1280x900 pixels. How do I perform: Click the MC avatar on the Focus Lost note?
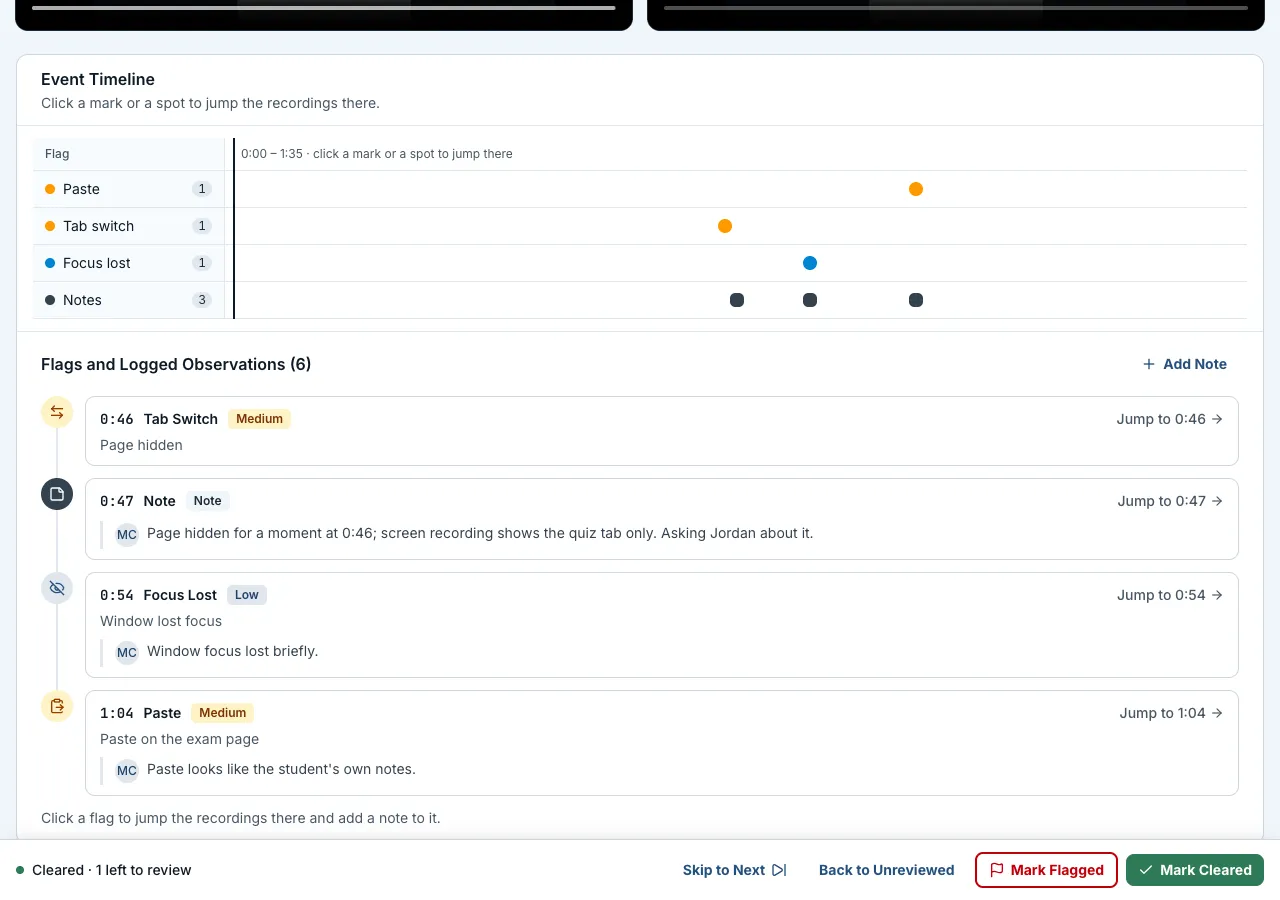pyautogui.click(x=127, y=652)
